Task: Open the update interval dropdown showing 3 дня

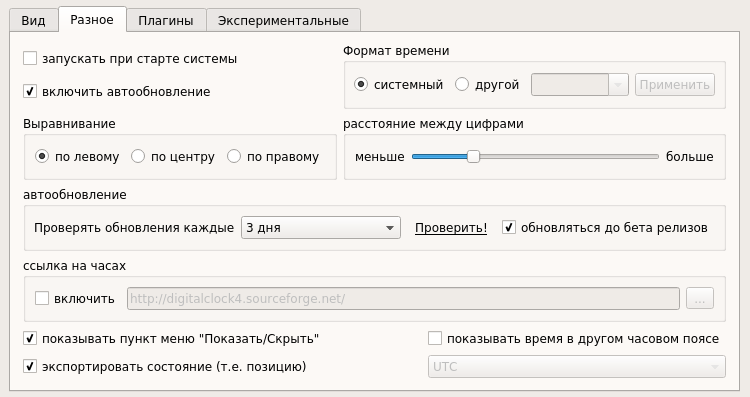Action: click(321, 228)
